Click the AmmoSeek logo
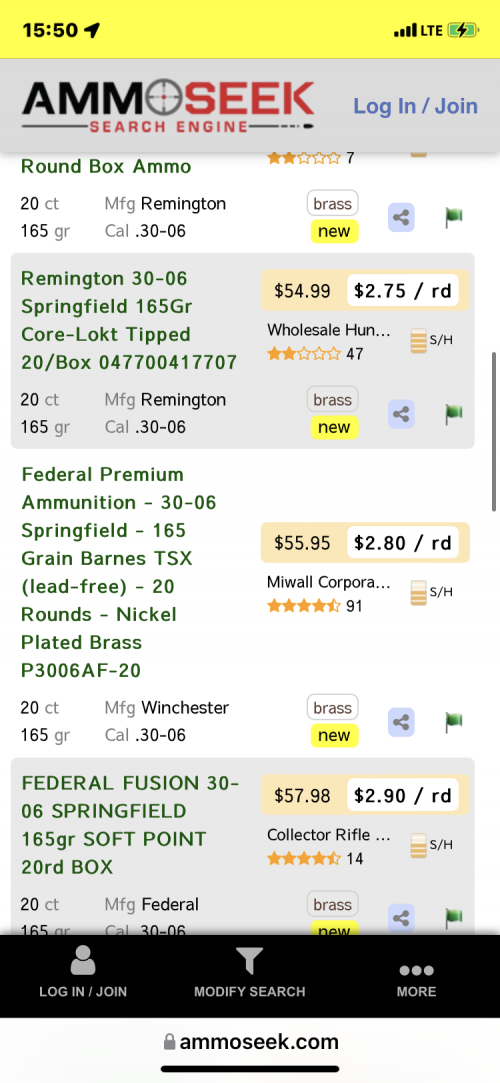This screenshot has width=500, height=1083. 168,106
